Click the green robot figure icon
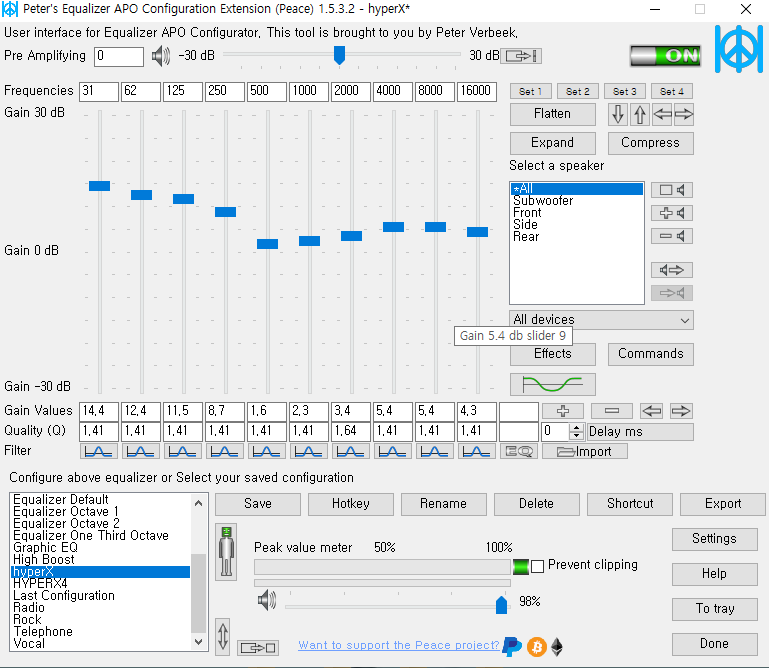Viewport: 769px width, 668px height. click(226, 551)
